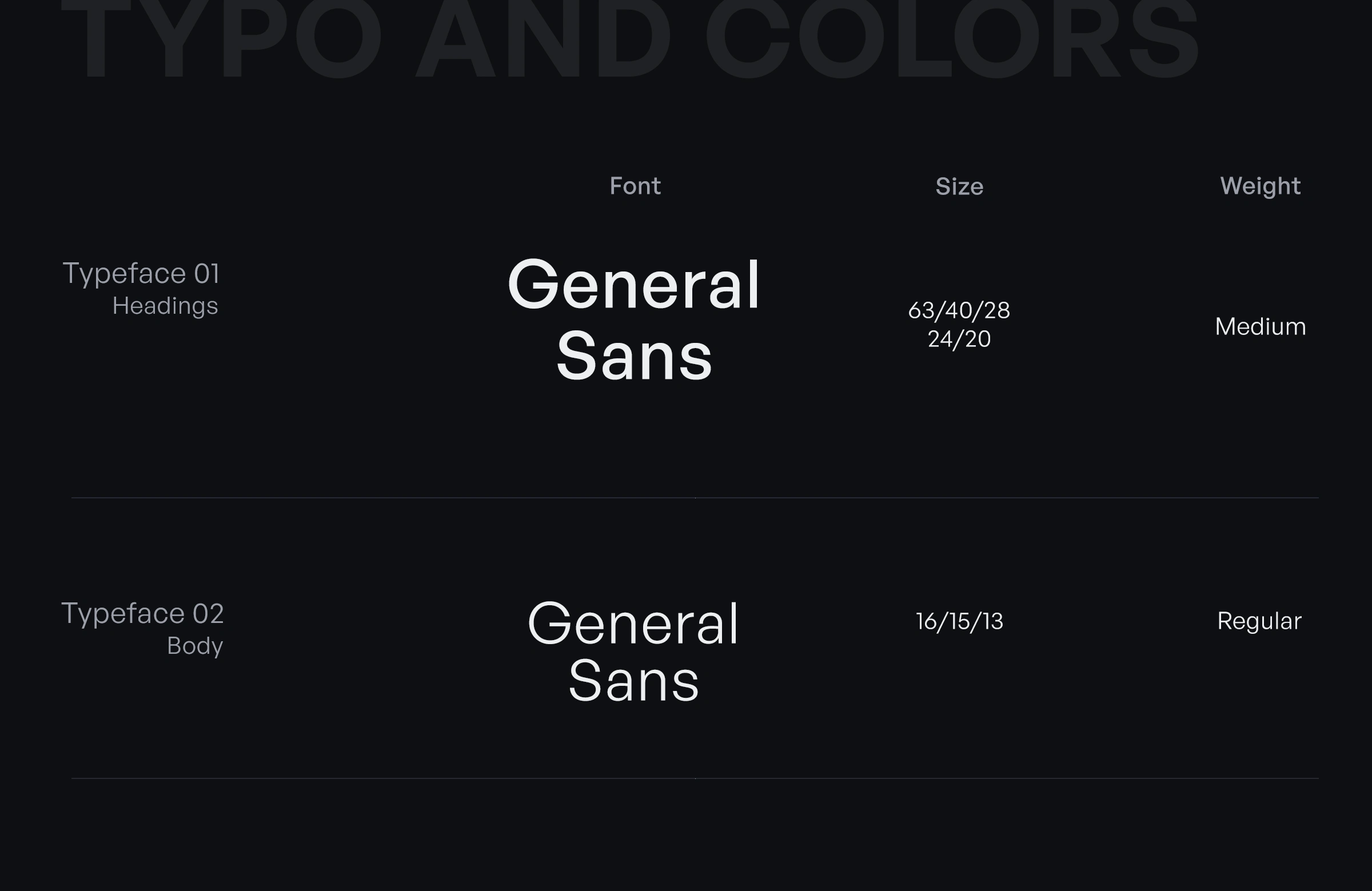Click the word Sans in heading typeface sample
The height and width of the screenshot is (891, 1372).
pyautogui.click(x=633, y=356)
